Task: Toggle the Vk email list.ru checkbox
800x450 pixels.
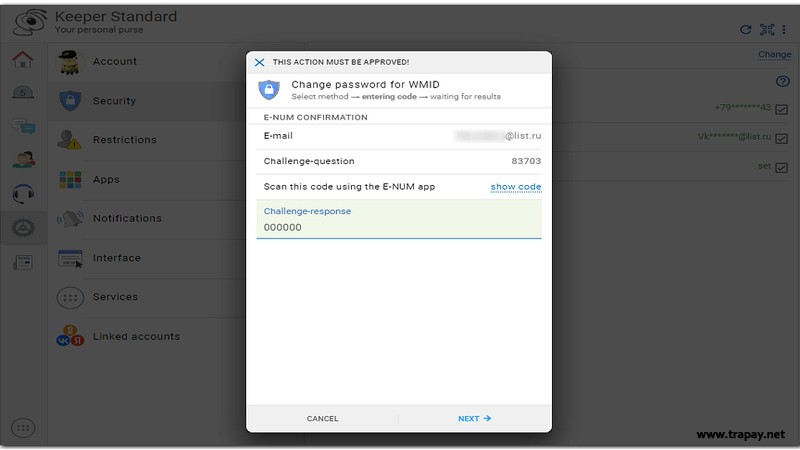Action: pos(782,138)
